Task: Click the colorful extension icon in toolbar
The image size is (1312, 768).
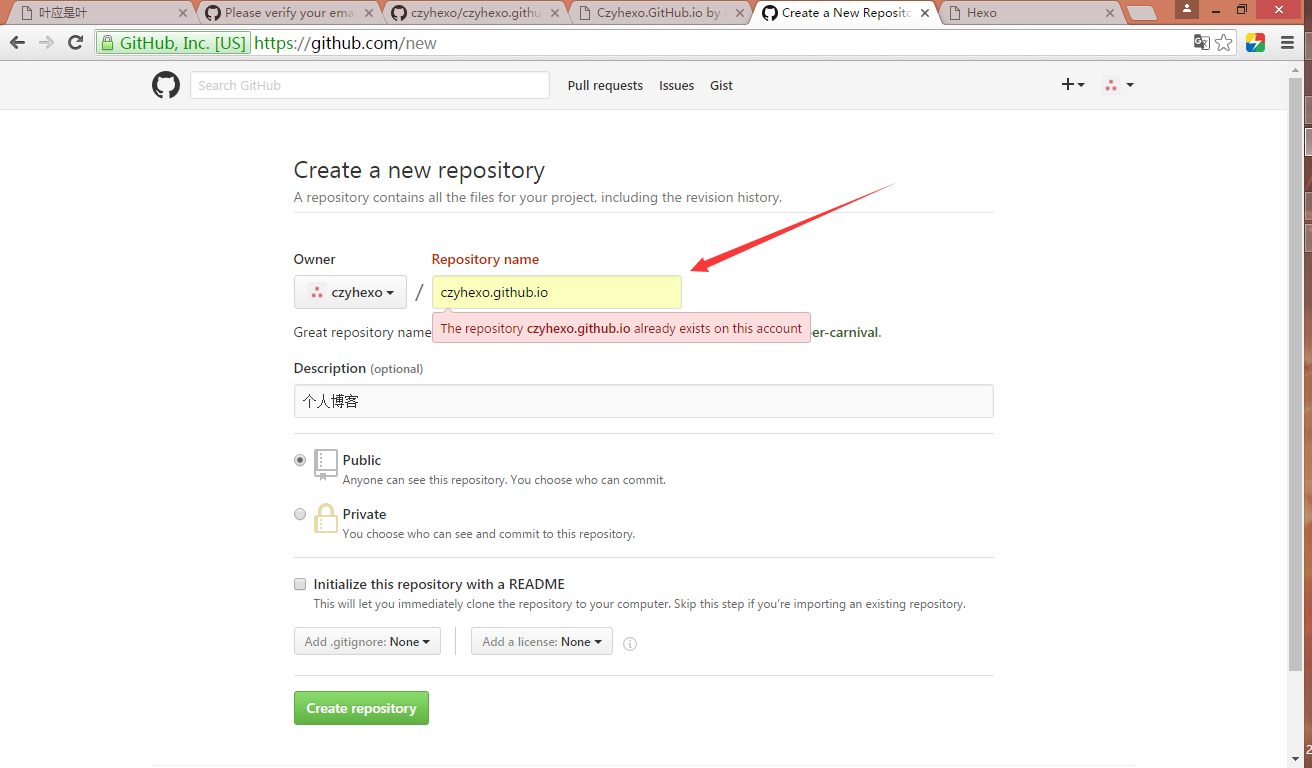Action: [x=1256, y=43]
